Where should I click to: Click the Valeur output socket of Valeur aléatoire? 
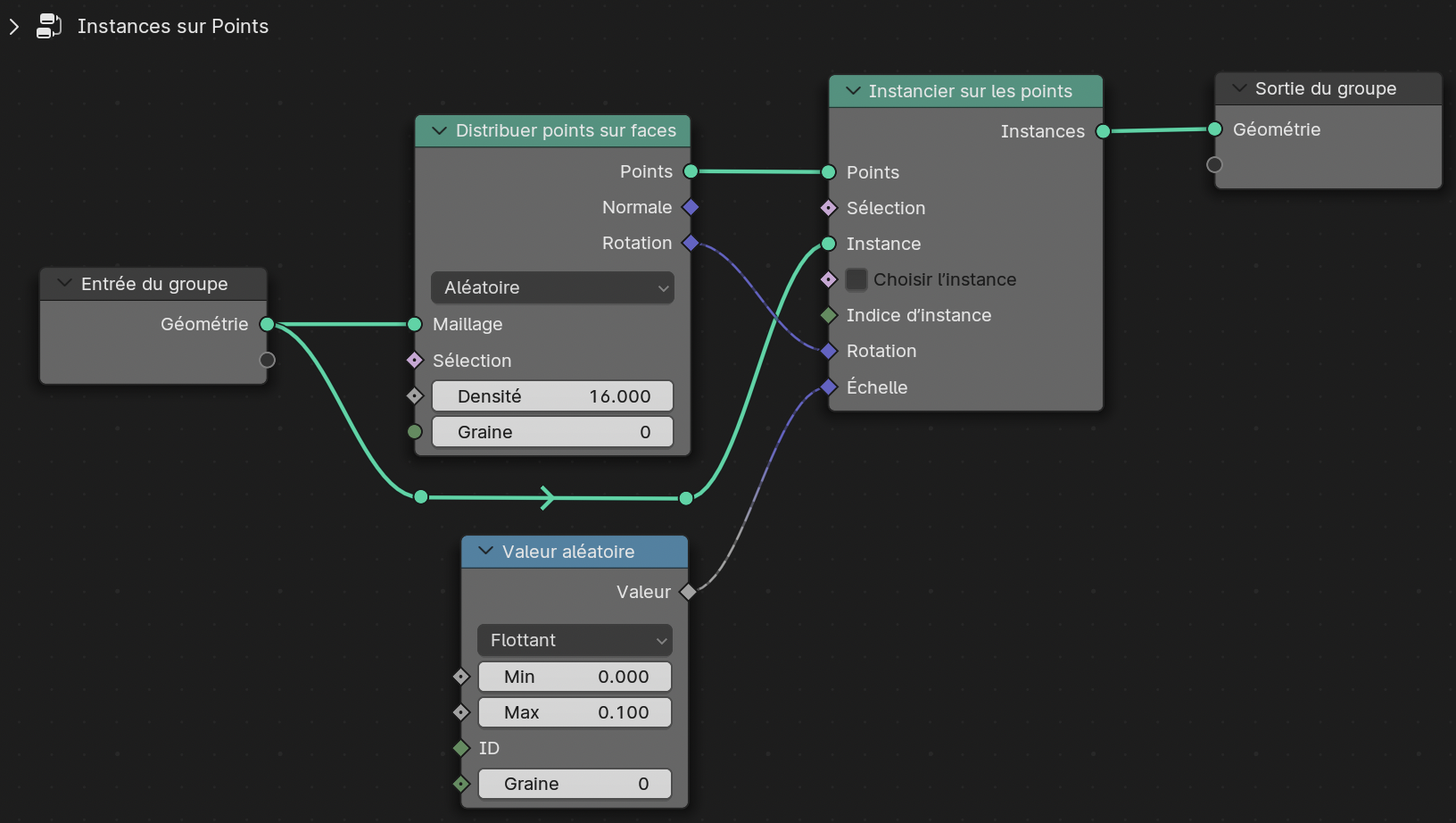click(x=688, y=592)
